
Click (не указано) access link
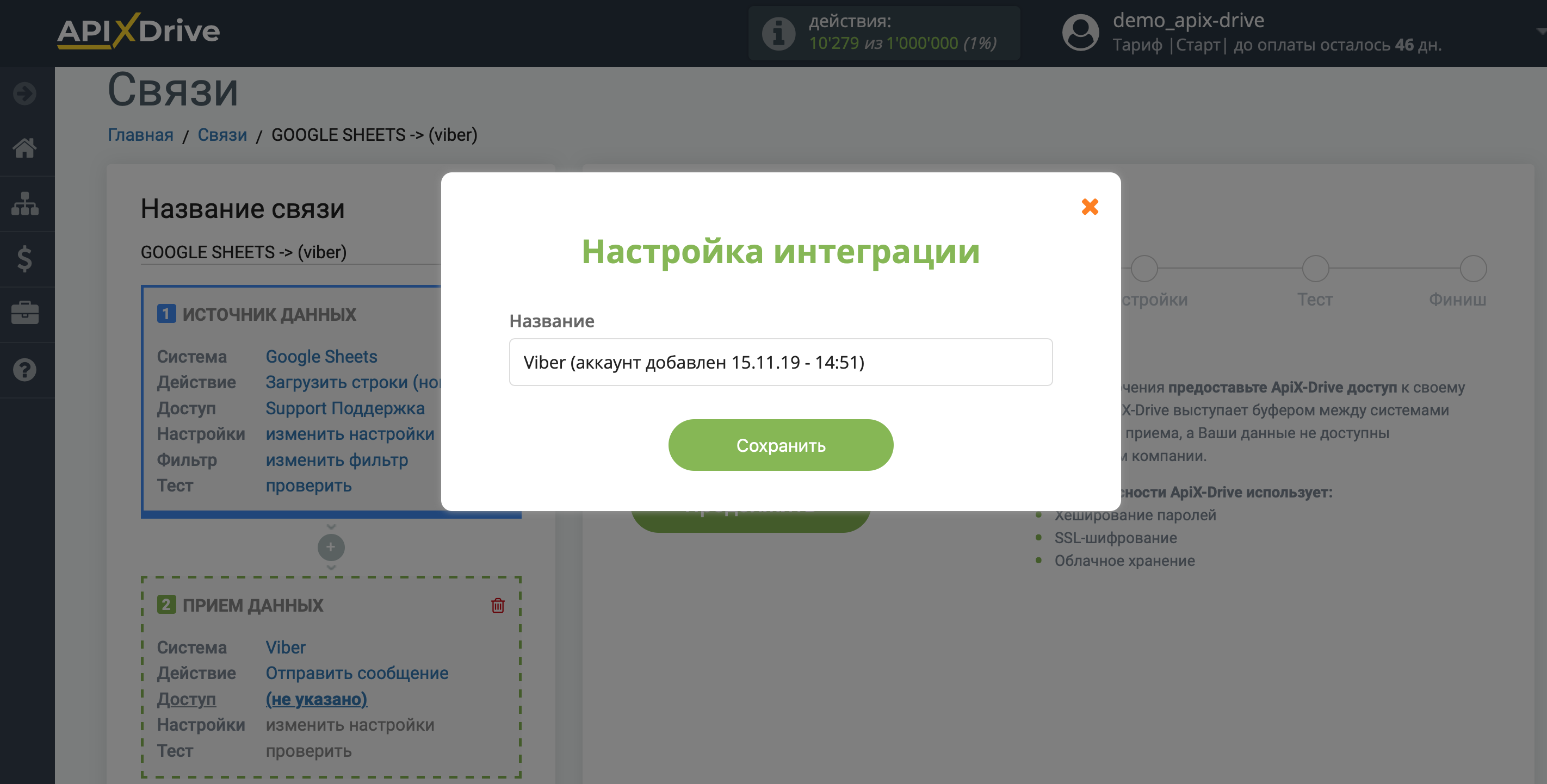tap(317, 699)
